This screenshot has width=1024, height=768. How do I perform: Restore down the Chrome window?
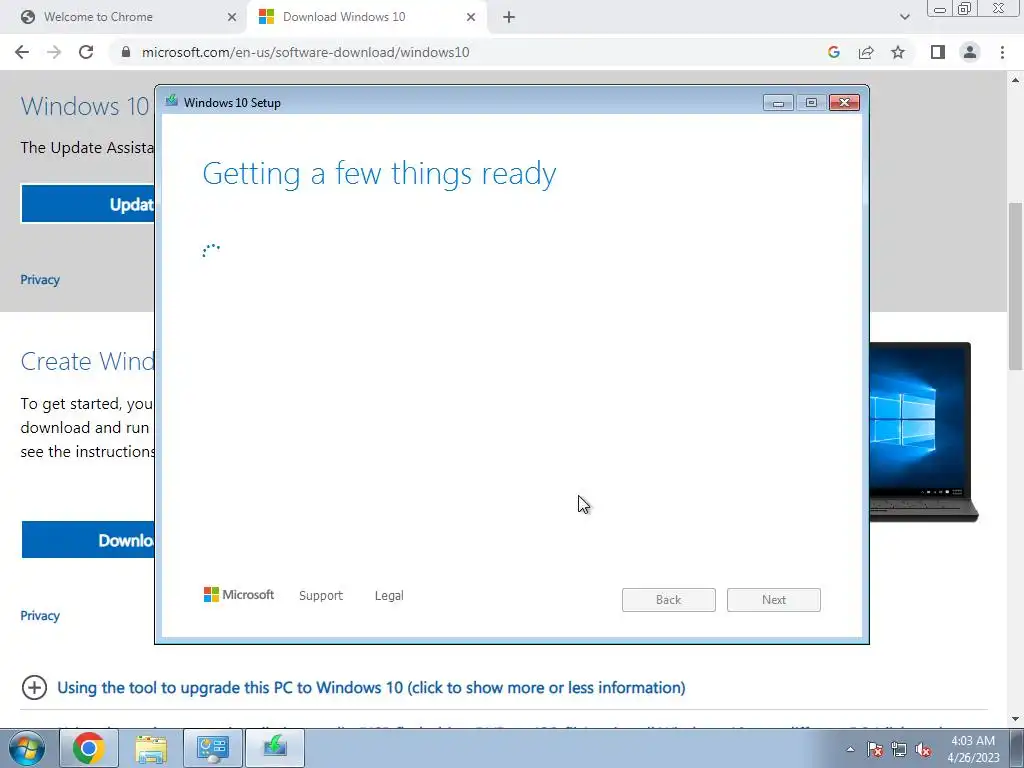[x=964, y=9]
